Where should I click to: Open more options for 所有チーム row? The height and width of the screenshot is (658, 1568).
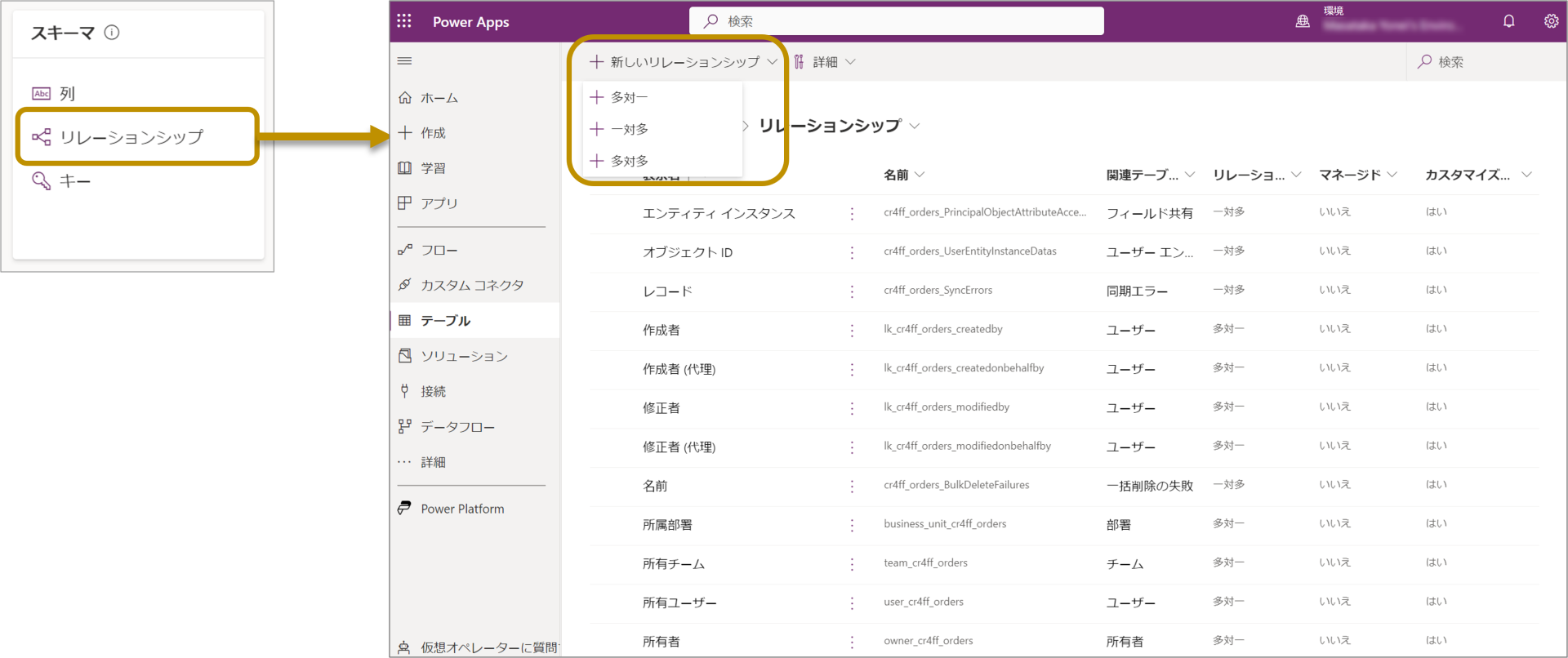tap(852, 564)
